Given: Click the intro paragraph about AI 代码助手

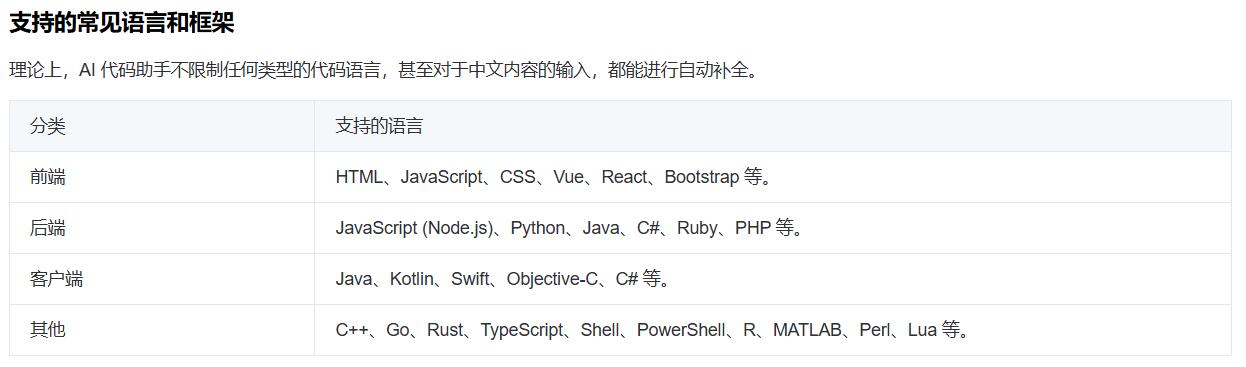Looking at the screenshot, I should coord(385,70).
